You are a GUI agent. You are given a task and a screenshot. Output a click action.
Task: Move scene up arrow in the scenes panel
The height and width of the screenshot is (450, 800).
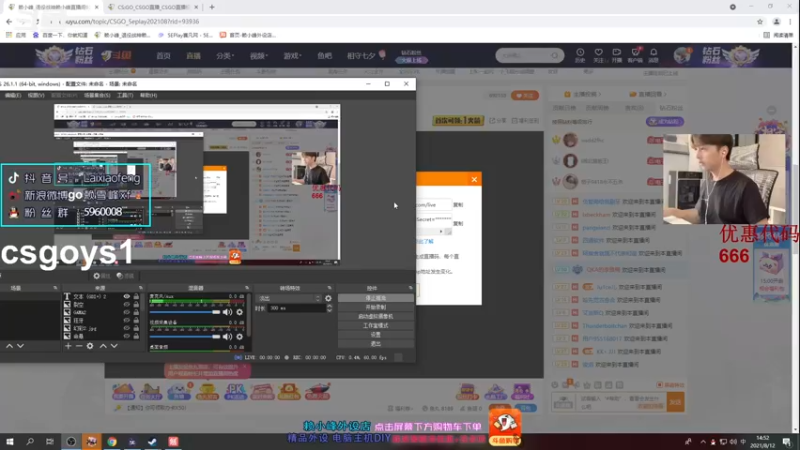[9, 346]
